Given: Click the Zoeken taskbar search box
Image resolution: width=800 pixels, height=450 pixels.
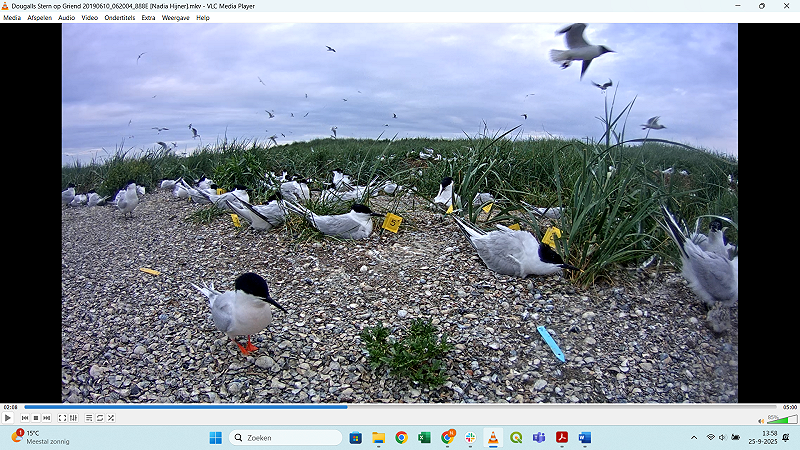Looking at the screenshot, I should [x=286, y=438].
